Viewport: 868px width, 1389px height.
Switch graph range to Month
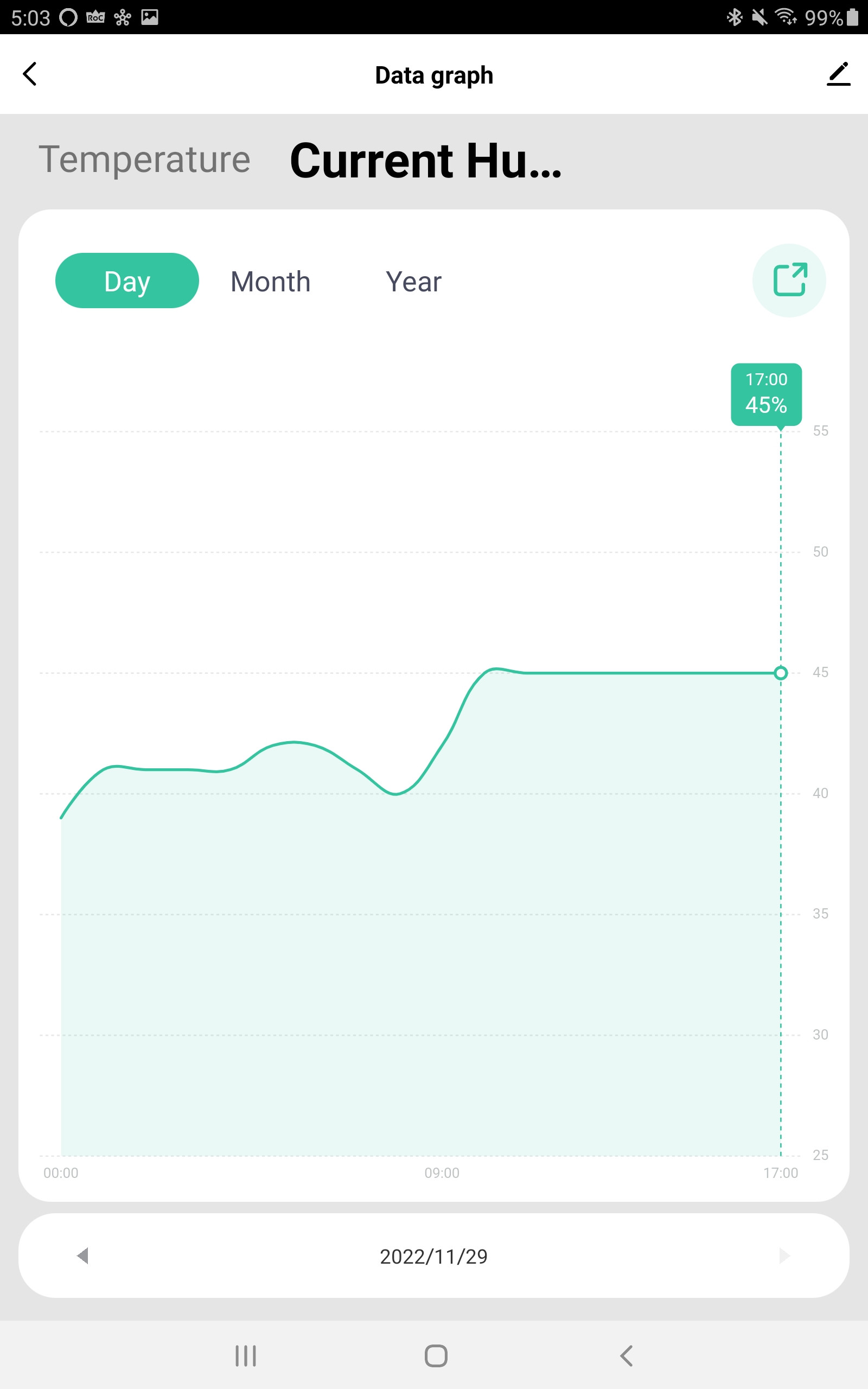(270, 281)
